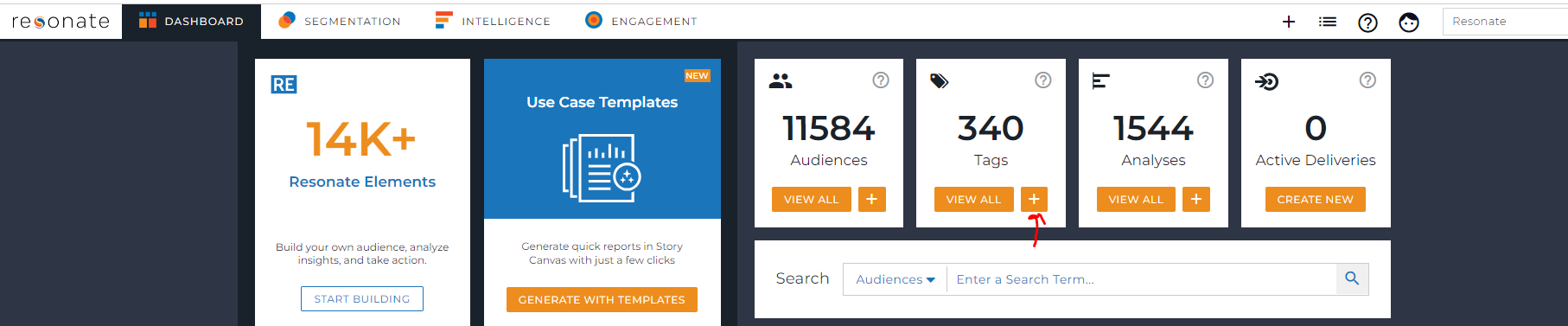
Task: Add a new analysis with plus button
Action: 1196,199
